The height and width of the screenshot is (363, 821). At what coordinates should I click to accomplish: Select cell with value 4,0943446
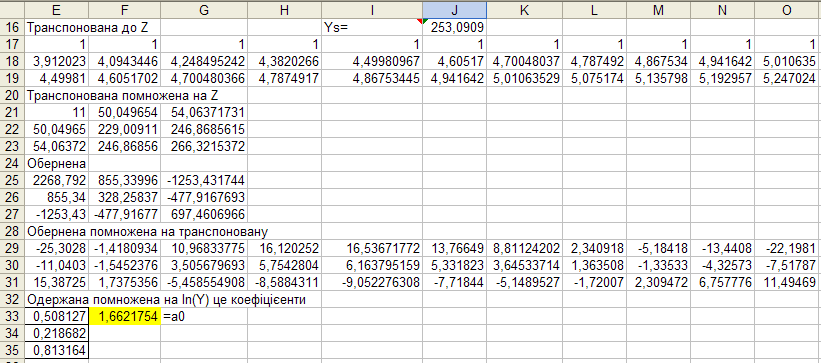(x=125, y=61)
